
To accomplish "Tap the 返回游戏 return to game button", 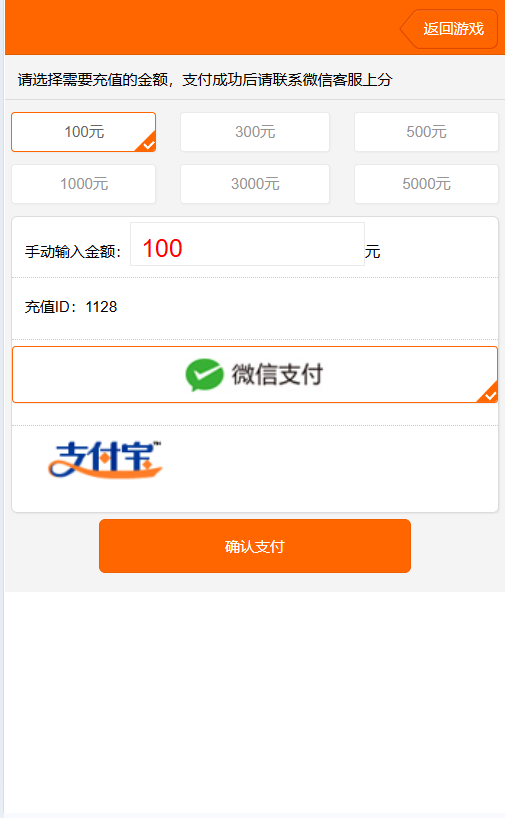I will click(449, 29).
